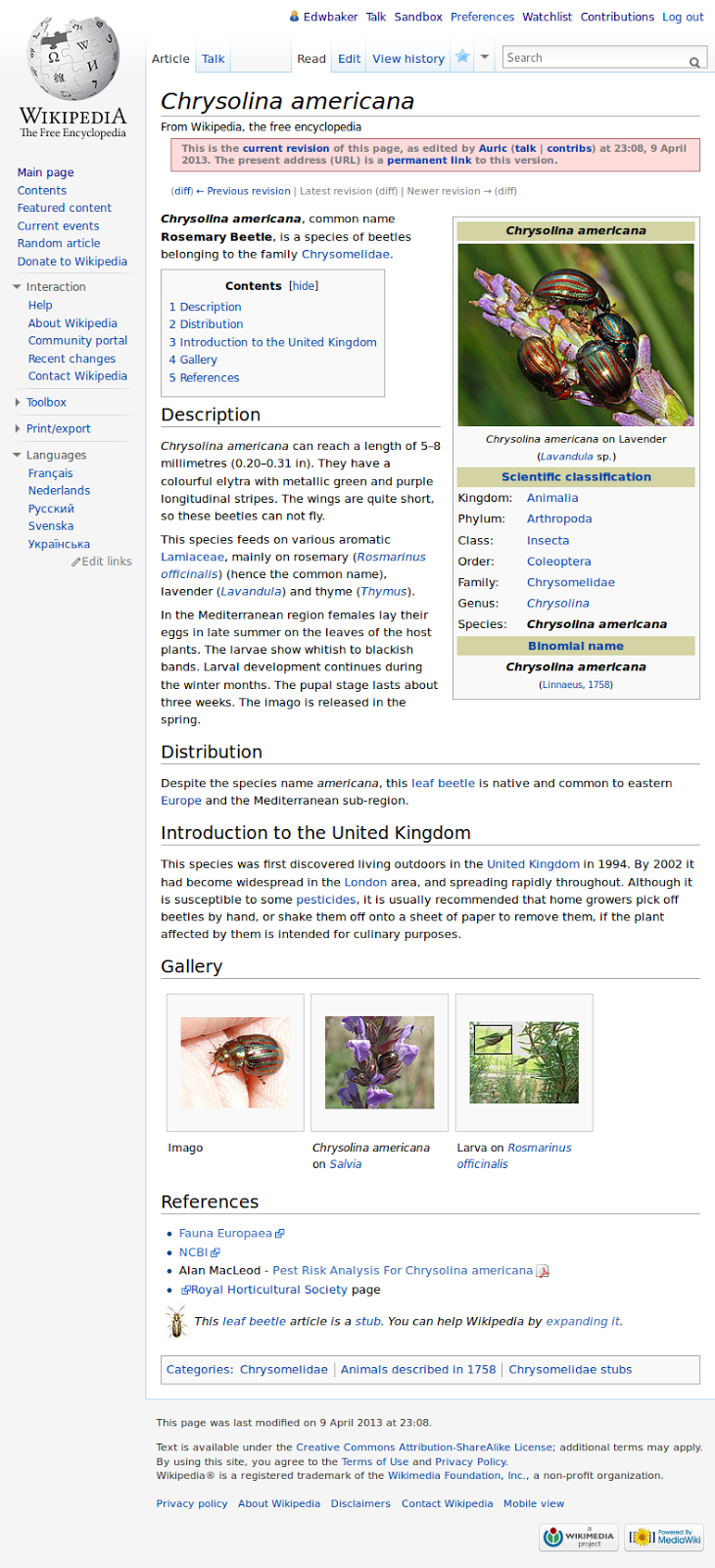Image resolution: width=715 pixels, height=1568 pixels.
Task: Open the more actions dropdown arrow
Action: 484,57
